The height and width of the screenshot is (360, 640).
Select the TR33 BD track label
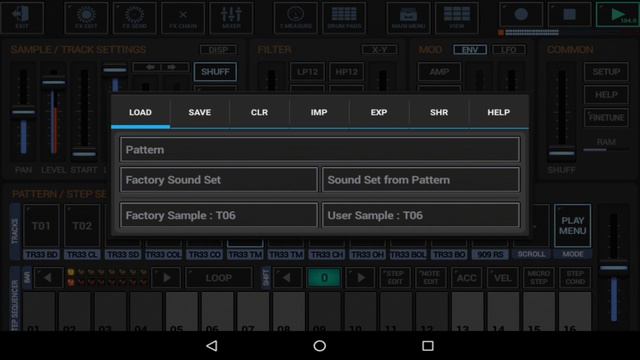click(41, 254)
